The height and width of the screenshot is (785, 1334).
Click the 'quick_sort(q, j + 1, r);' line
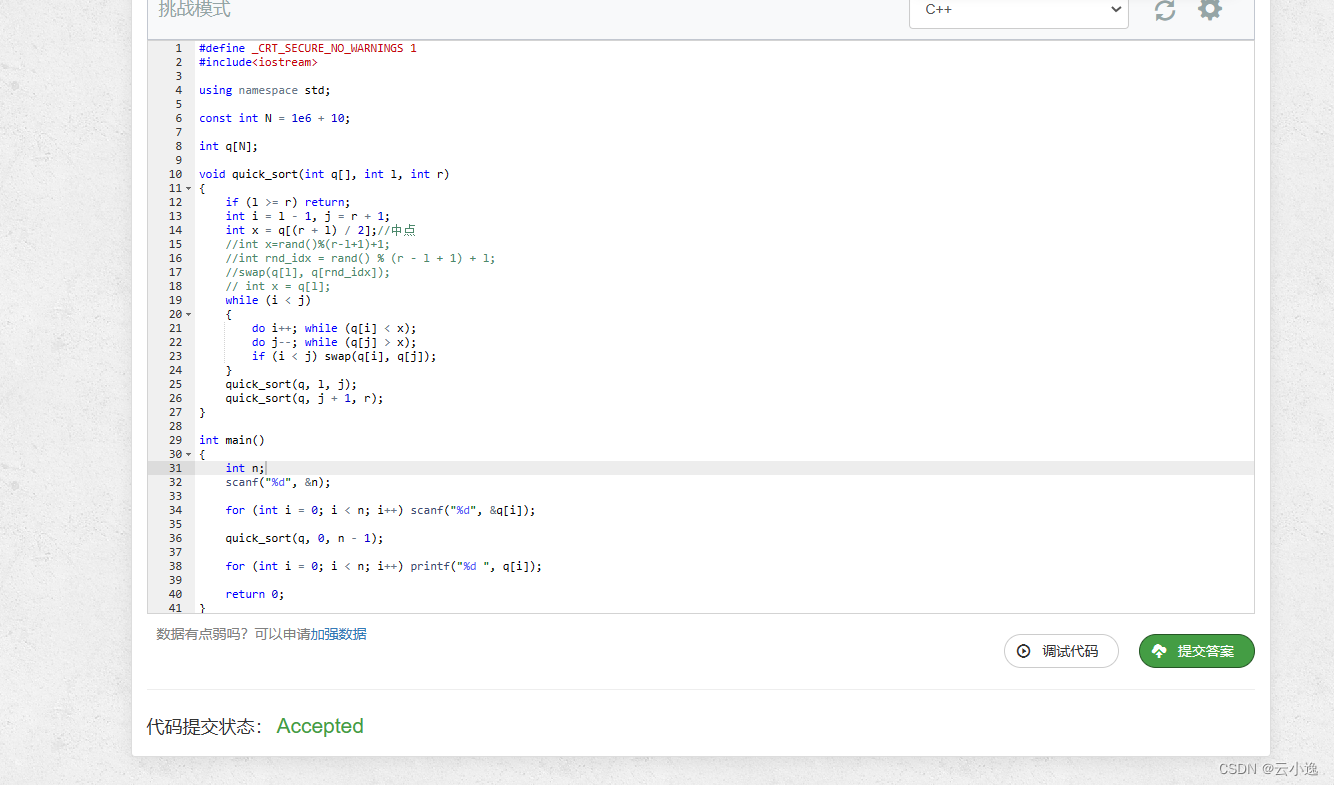304,398
